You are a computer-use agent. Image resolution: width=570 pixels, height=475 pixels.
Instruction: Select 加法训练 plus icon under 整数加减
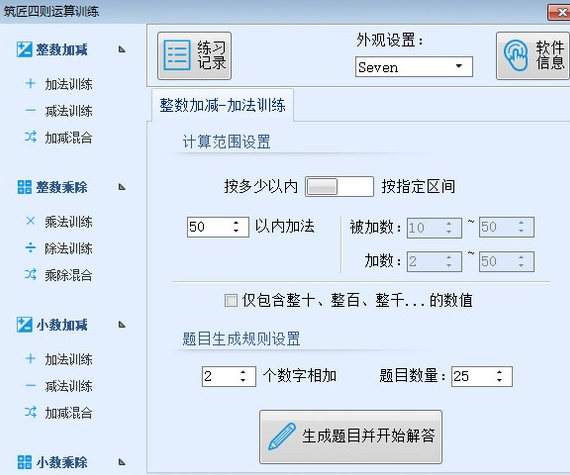[x=31, y=84]
